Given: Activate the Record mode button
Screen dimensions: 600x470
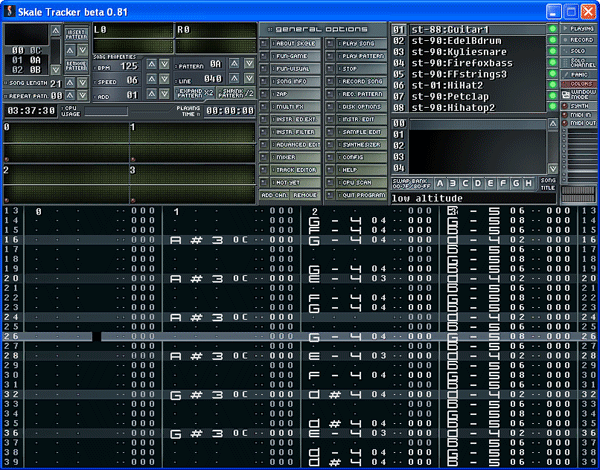Looking at the screenshot, I should (x=578, y=40).
